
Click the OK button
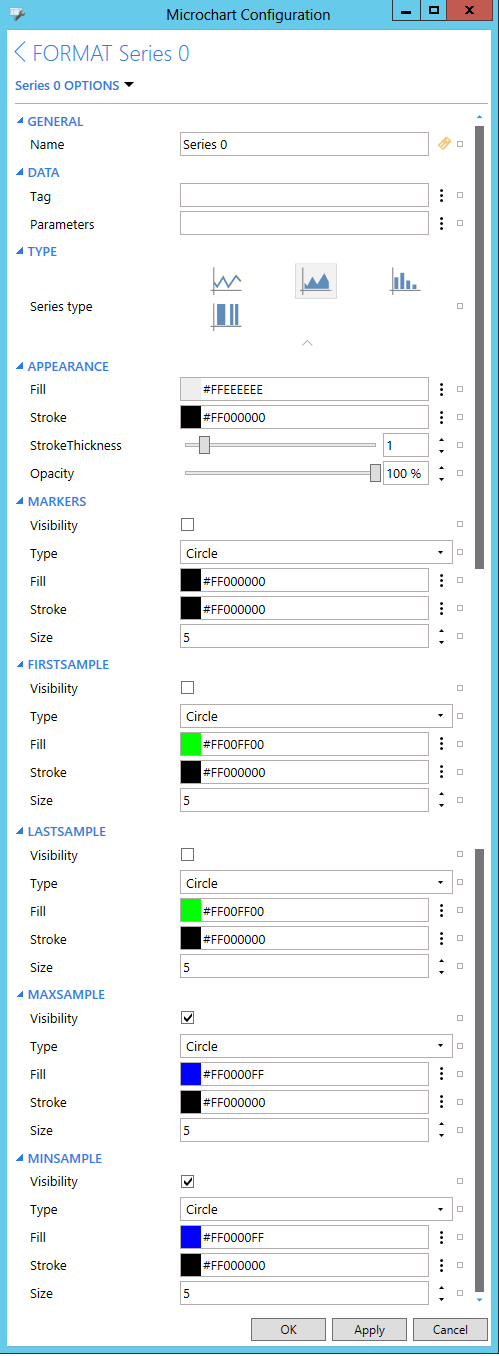click(288, 1329)
